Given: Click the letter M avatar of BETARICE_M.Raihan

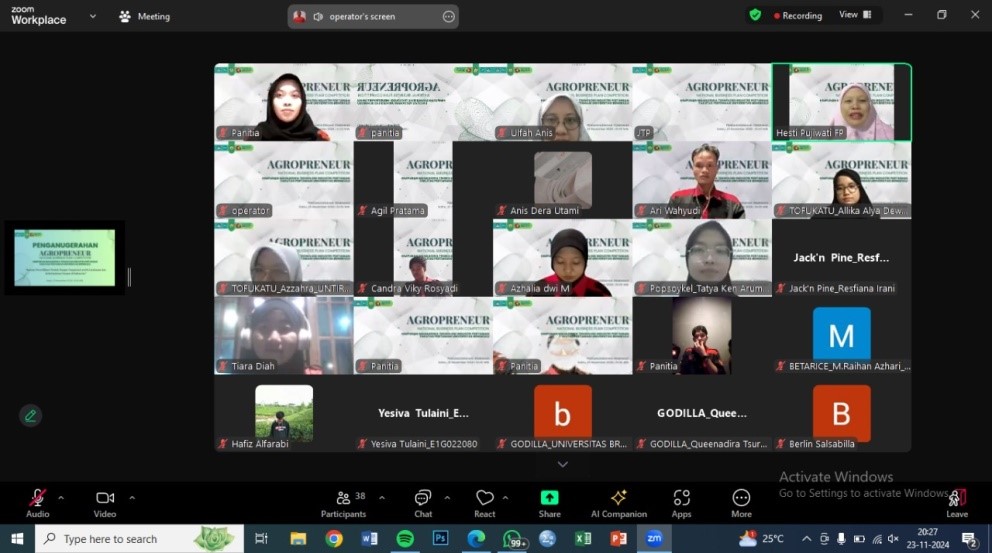Looking at the screenshot, I should coord(841,334).
